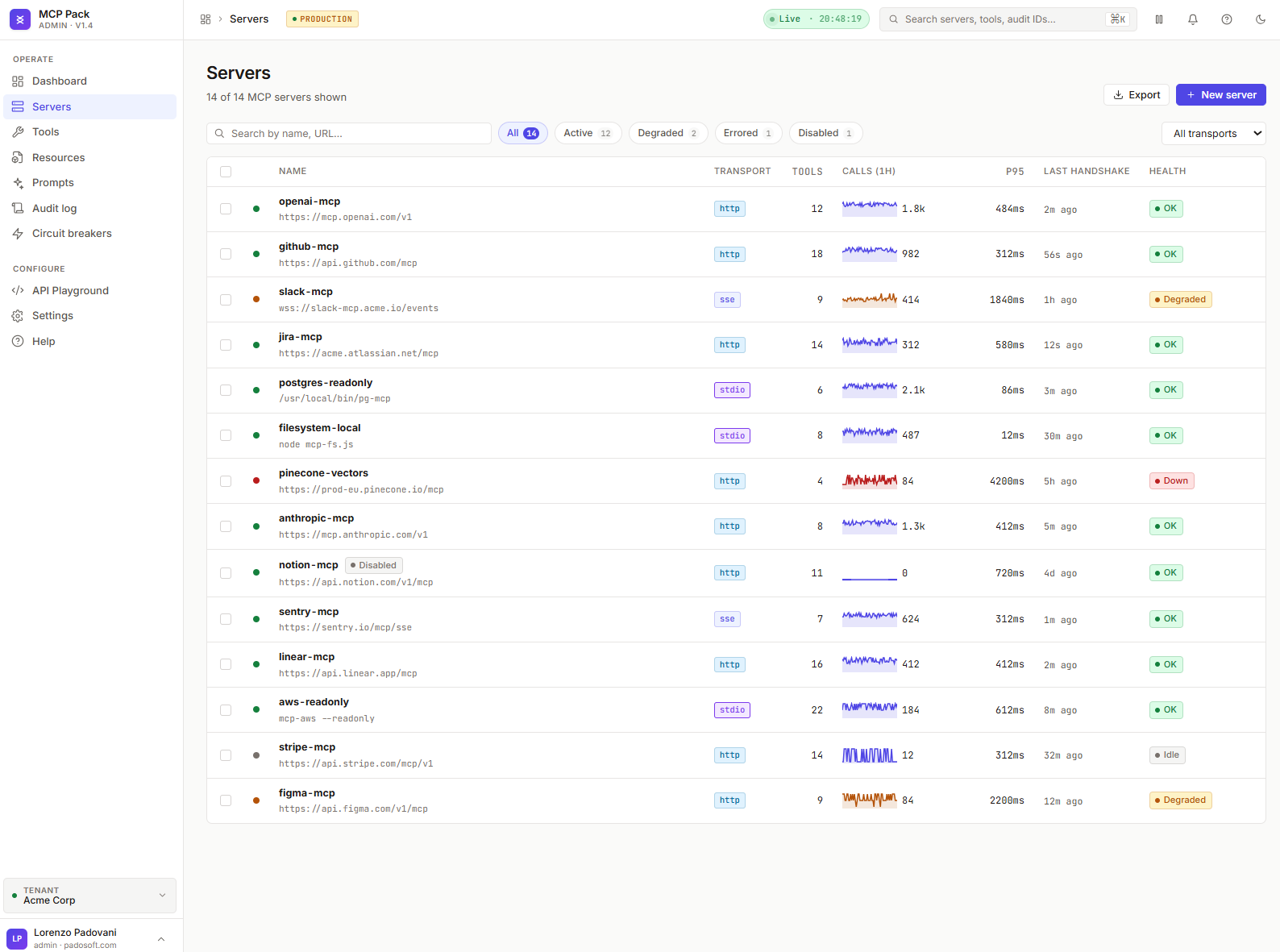The image size is (1280, 952).
Task: Click the New server button
Action: coord(1221,95)
